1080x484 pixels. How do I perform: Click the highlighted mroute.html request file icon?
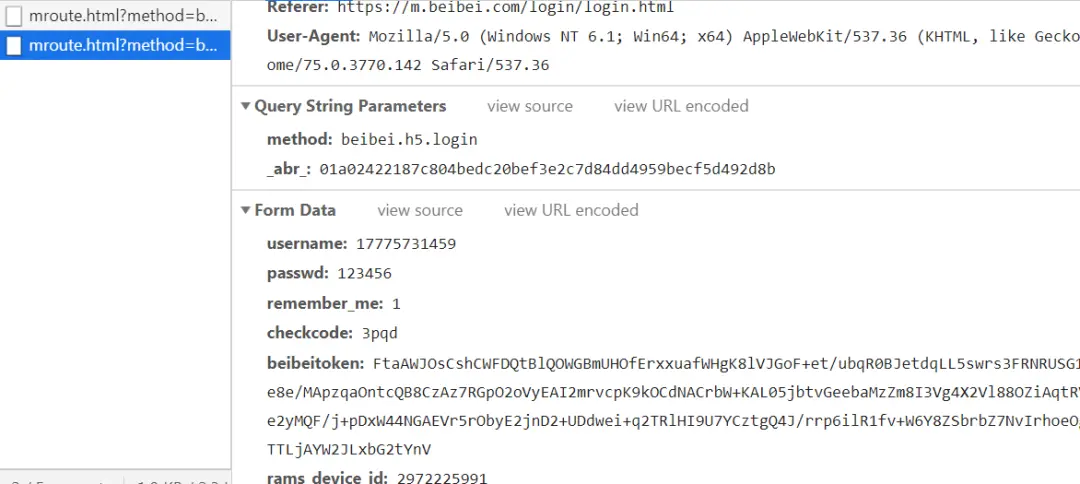(14, 45)
